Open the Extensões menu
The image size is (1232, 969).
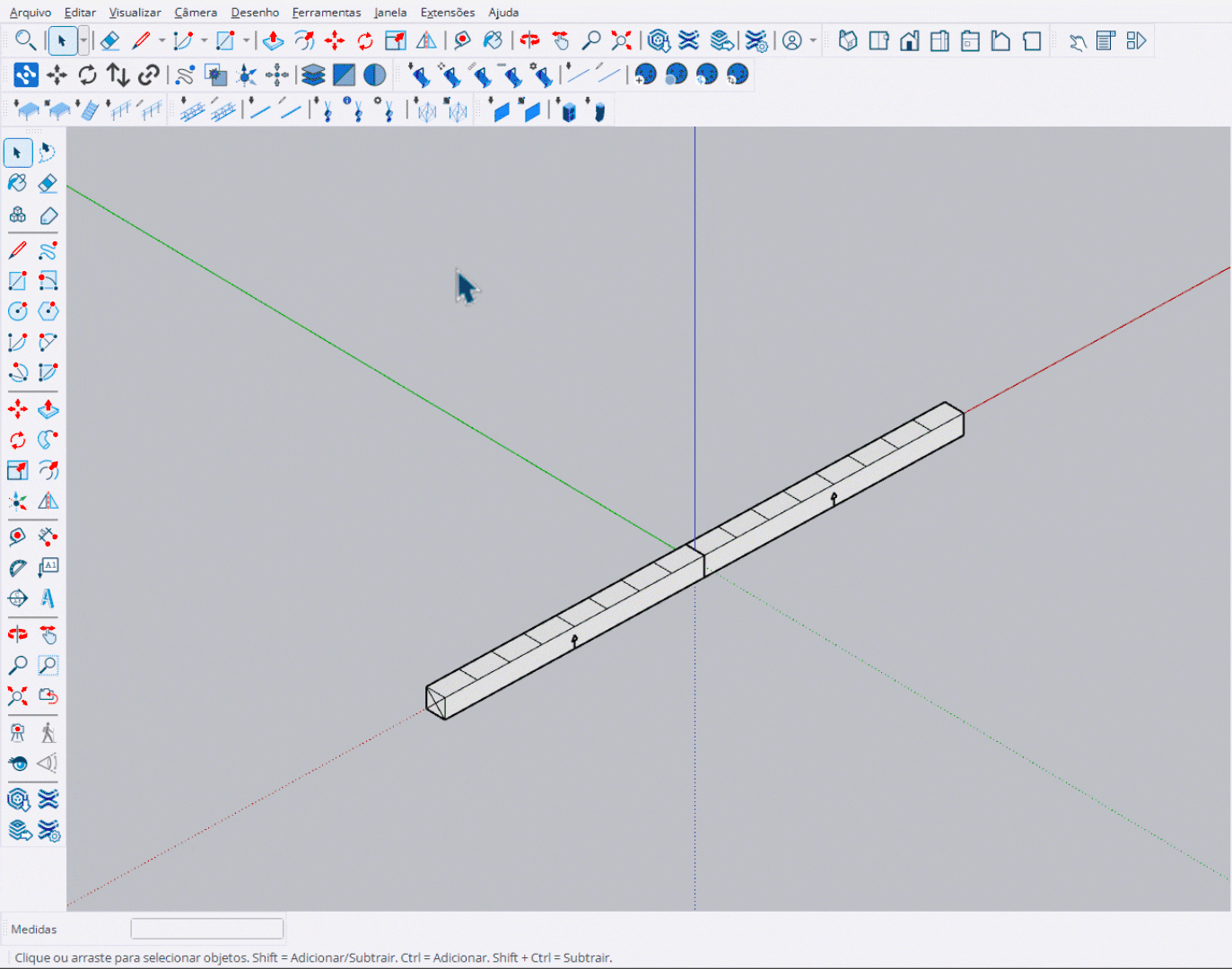pyautogui.click(x=447, y=13)
